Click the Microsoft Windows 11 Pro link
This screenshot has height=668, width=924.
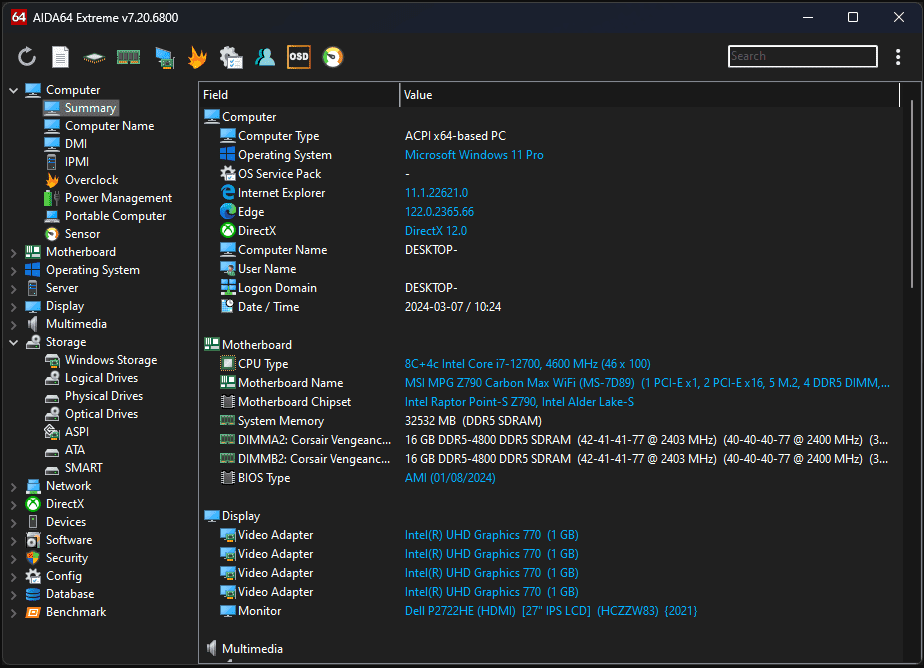click(474, 155)
